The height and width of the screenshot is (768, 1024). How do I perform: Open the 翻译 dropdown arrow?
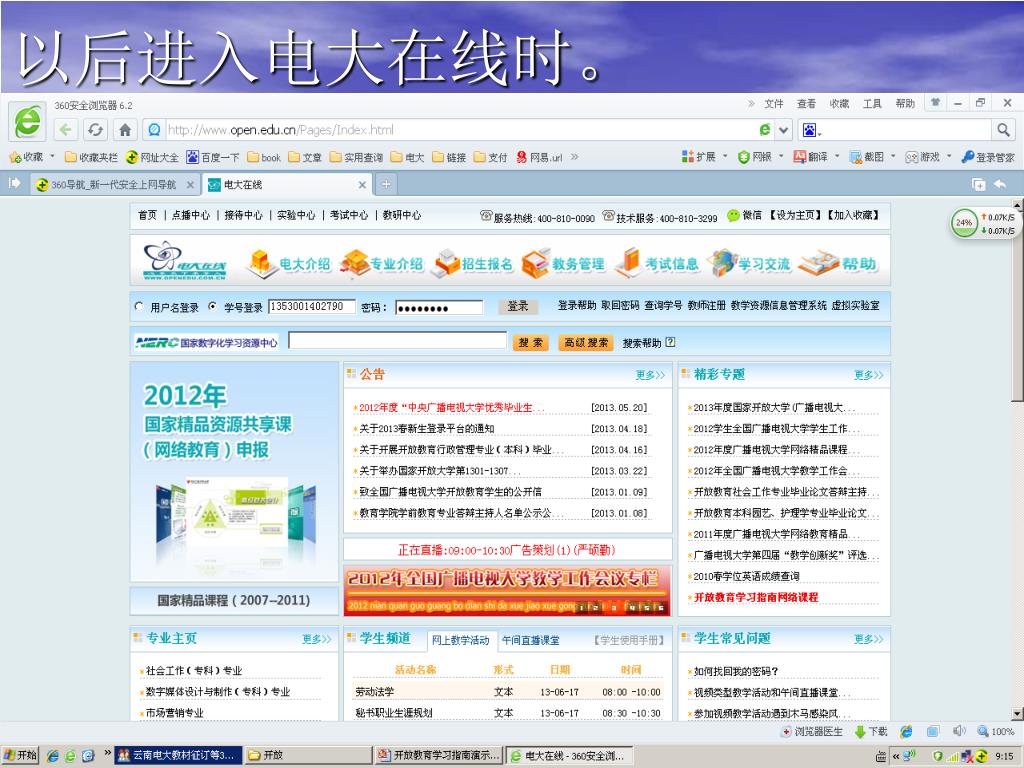(x=837, y=157)
